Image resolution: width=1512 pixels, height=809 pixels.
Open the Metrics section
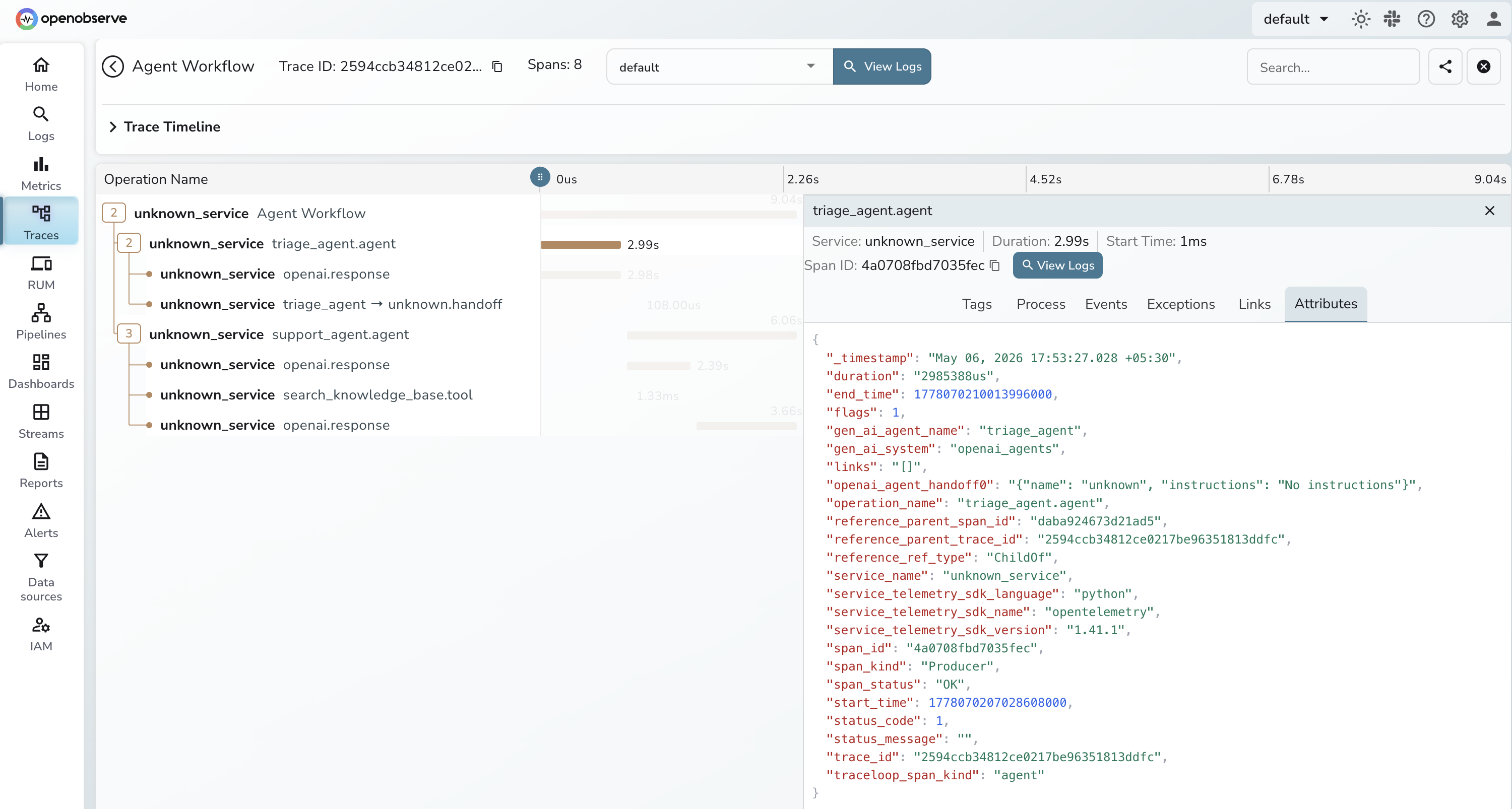coord(41,173)
